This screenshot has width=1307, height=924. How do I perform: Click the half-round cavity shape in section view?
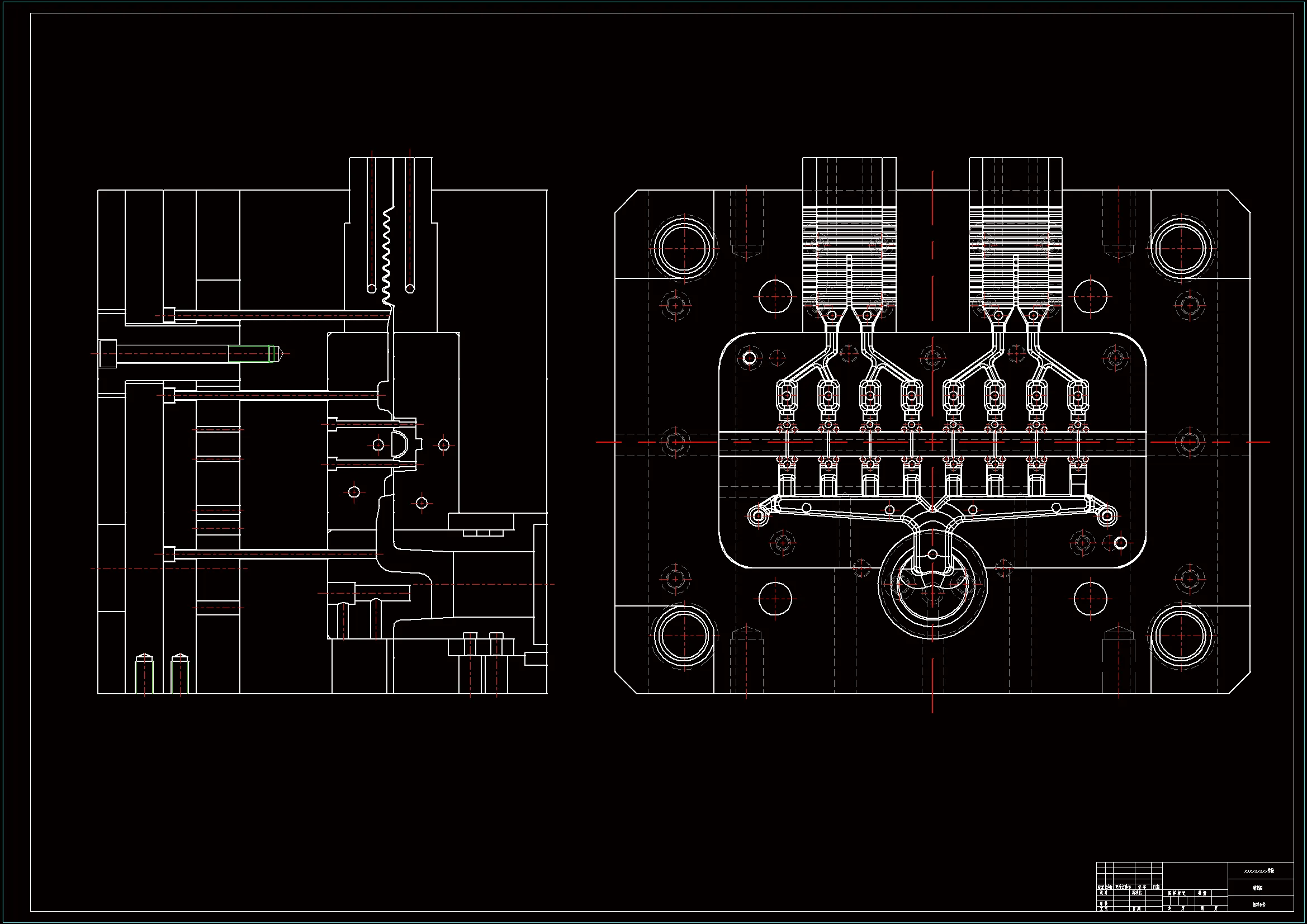(x=400, y=444)
